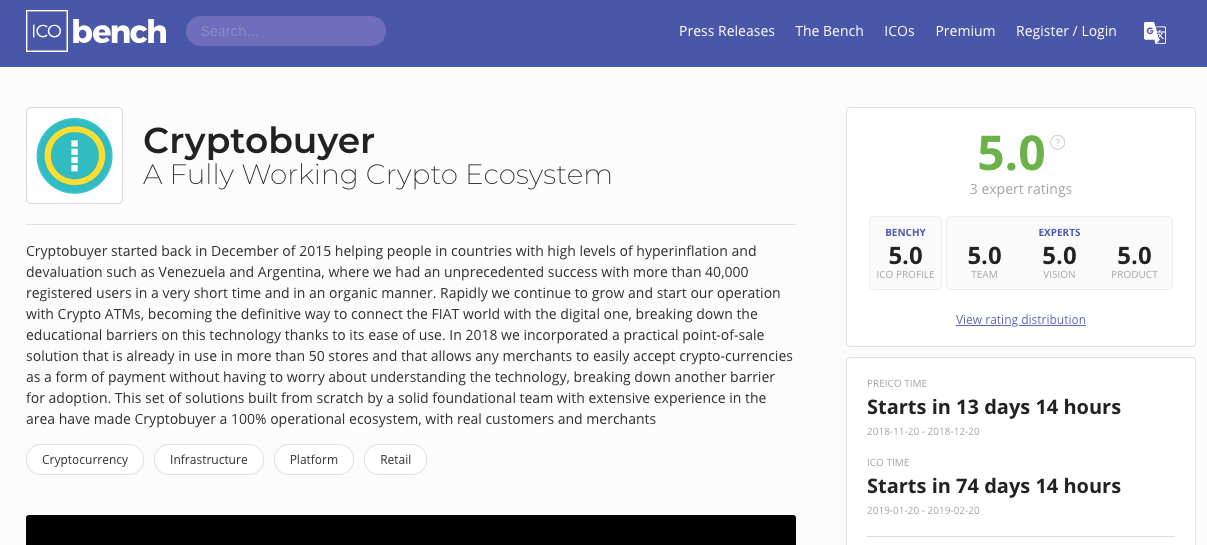Image resolution: width=1207 pixels, height=545 pixels.
Task: Select the Retail category tag
Action: click(396, 460)
